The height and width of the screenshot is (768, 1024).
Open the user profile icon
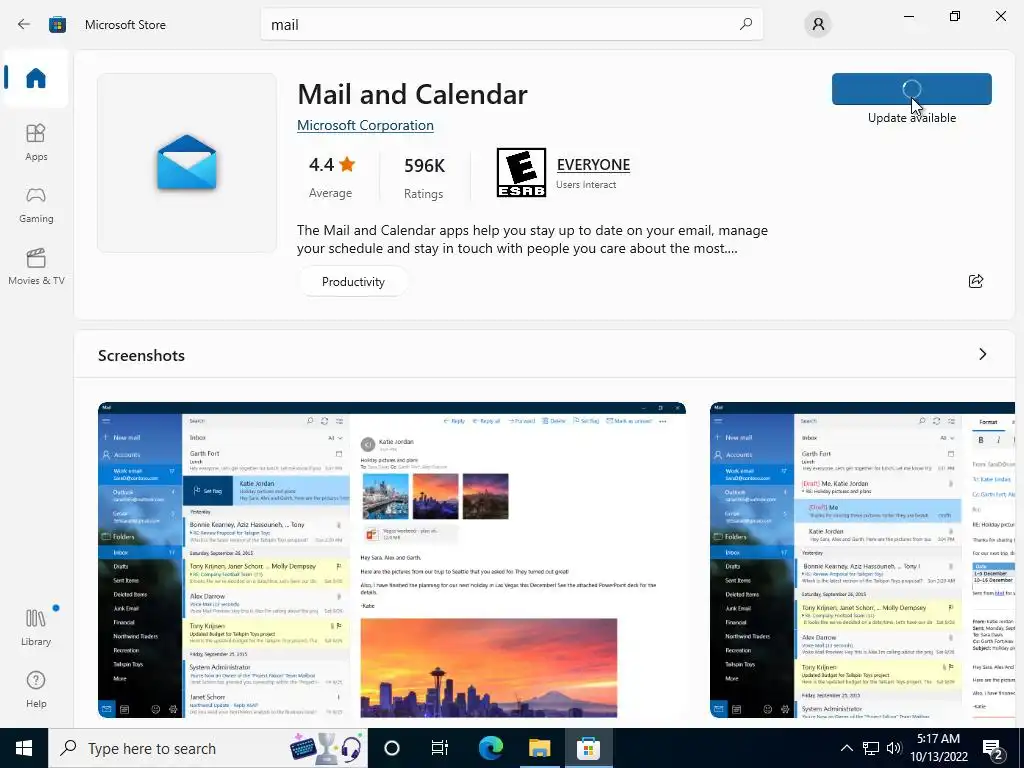(x=818, y=25)
